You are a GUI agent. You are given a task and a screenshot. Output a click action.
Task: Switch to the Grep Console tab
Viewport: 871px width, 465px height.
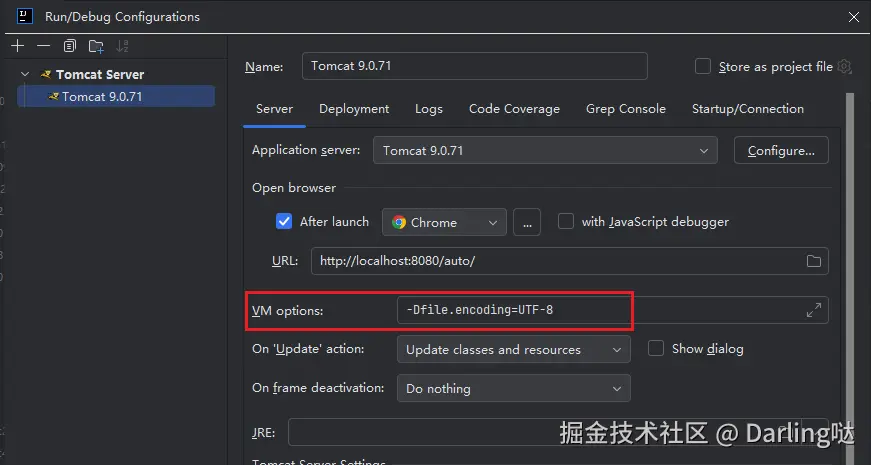[x=625, y=109]
